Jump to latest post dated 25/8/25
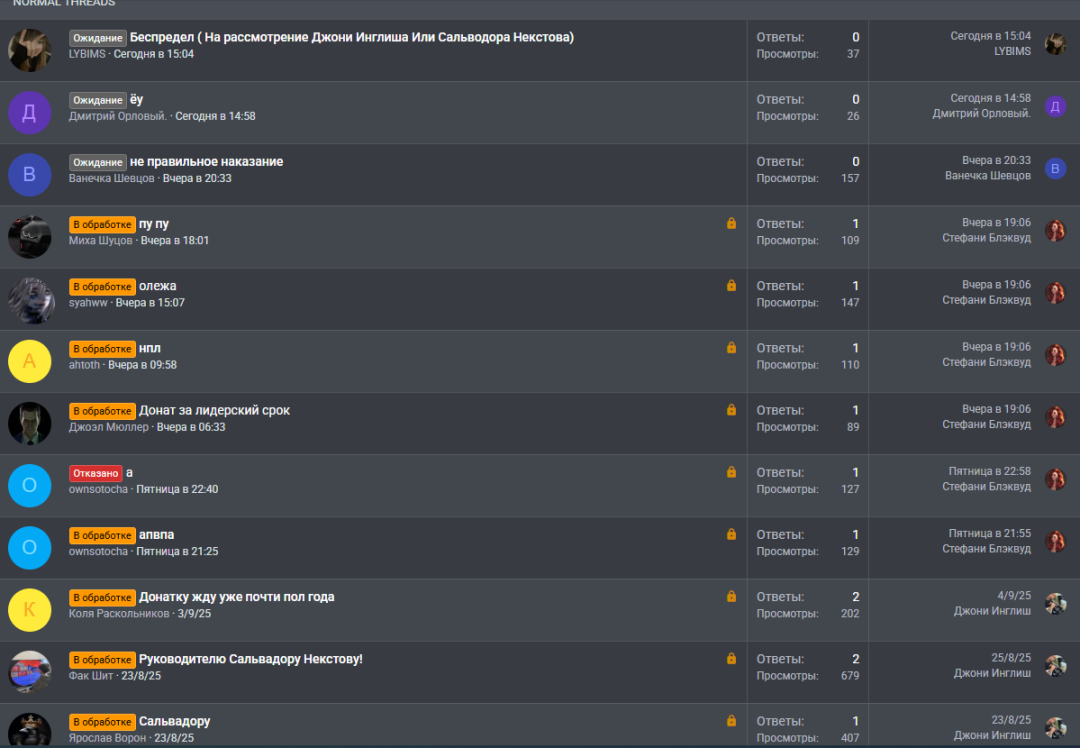The image size is (1080, 748). point(1011,658)
